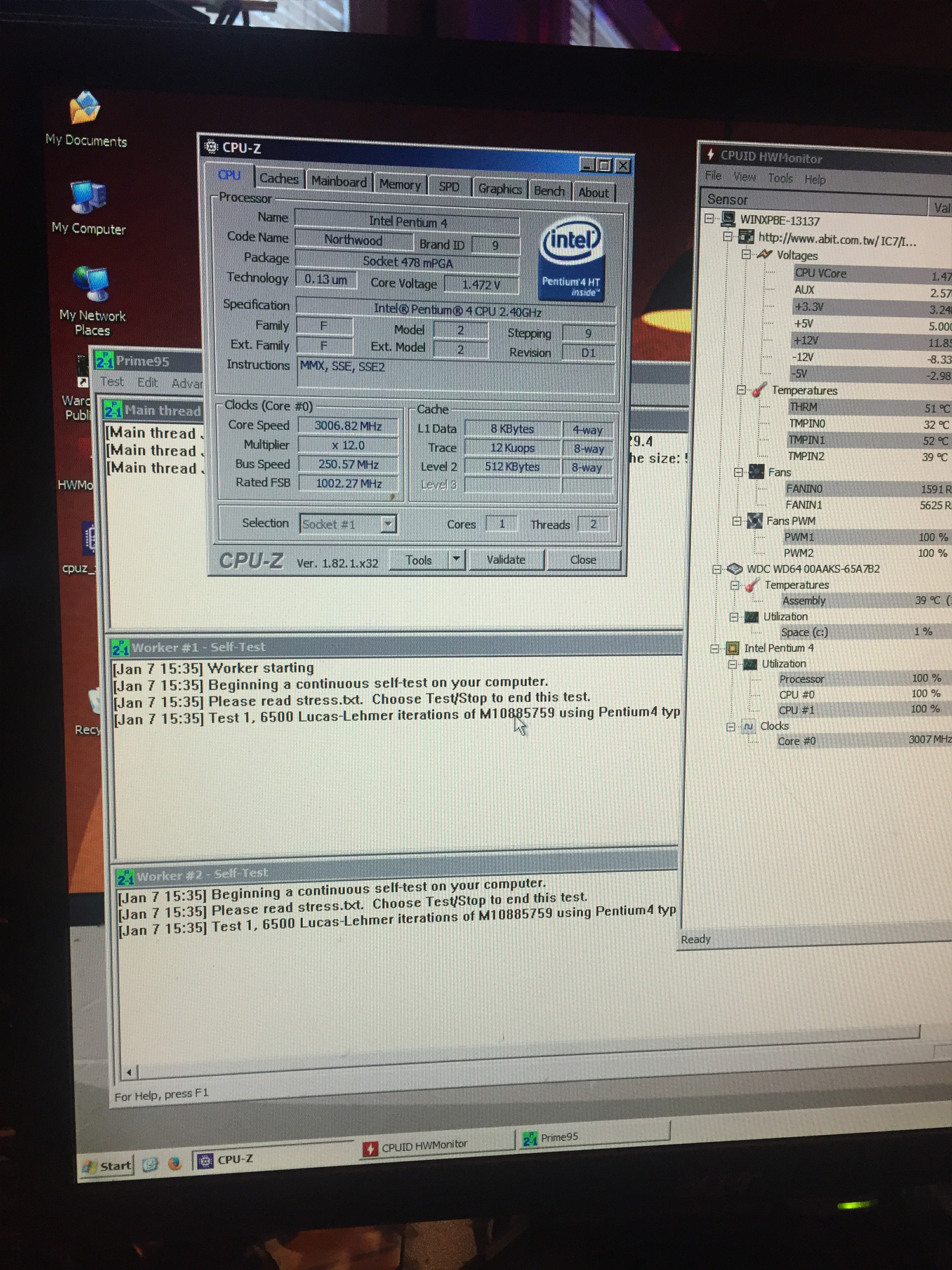Collapse the Intel Pentium 4 tree node

715,648
